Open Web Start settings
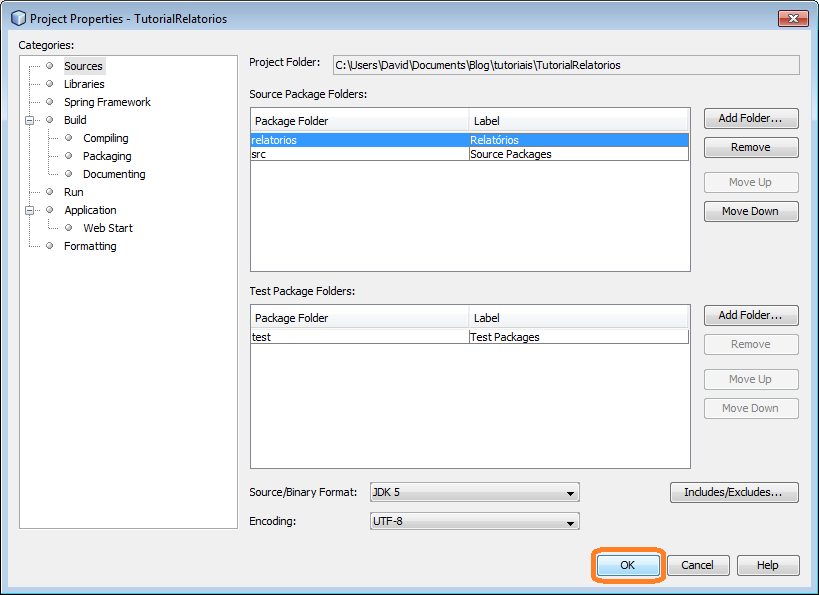 [x=108, y=228]
